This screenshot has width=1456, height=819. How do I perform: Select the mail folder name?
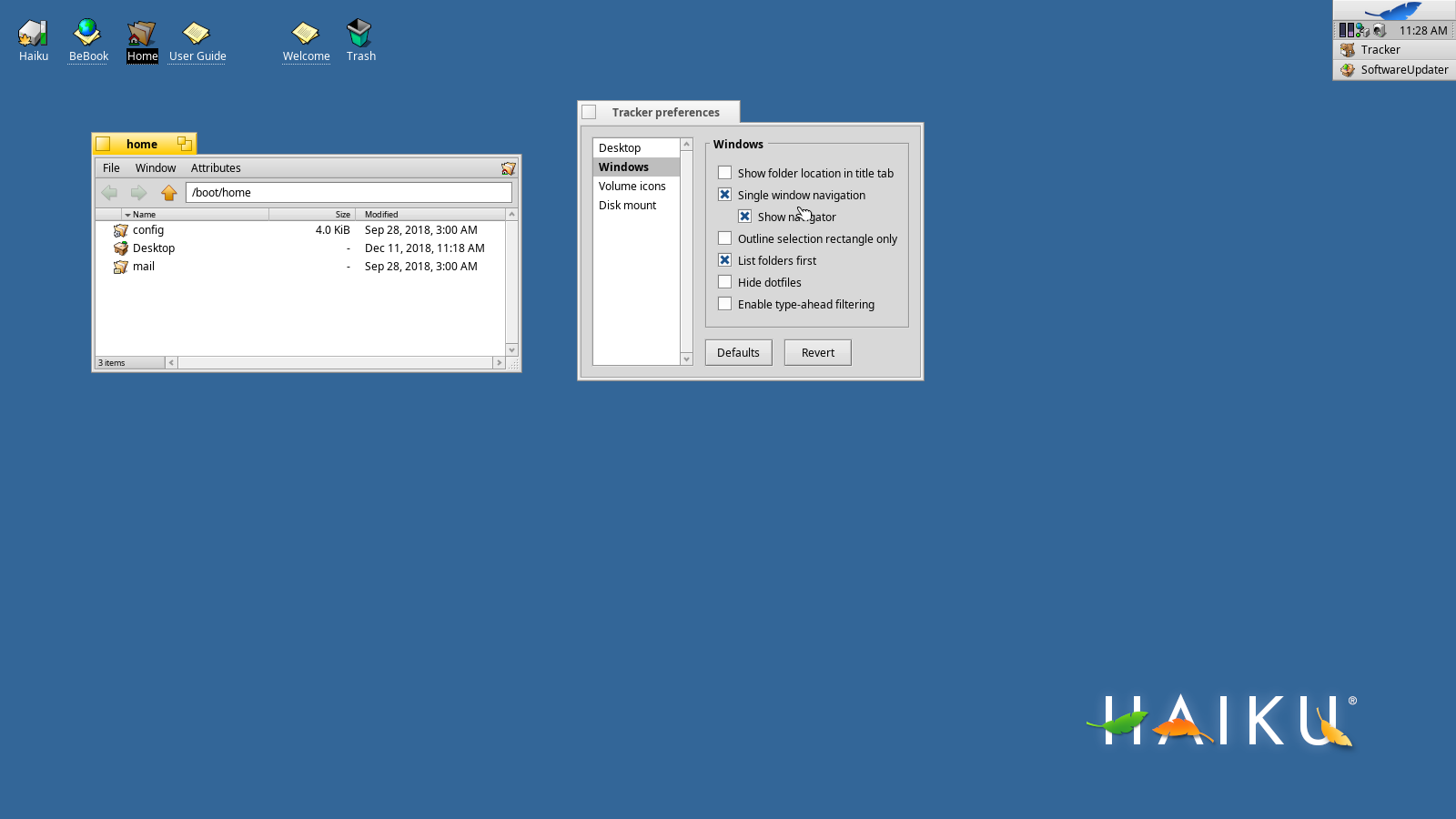pyautogui.click(x=144, y=267)
